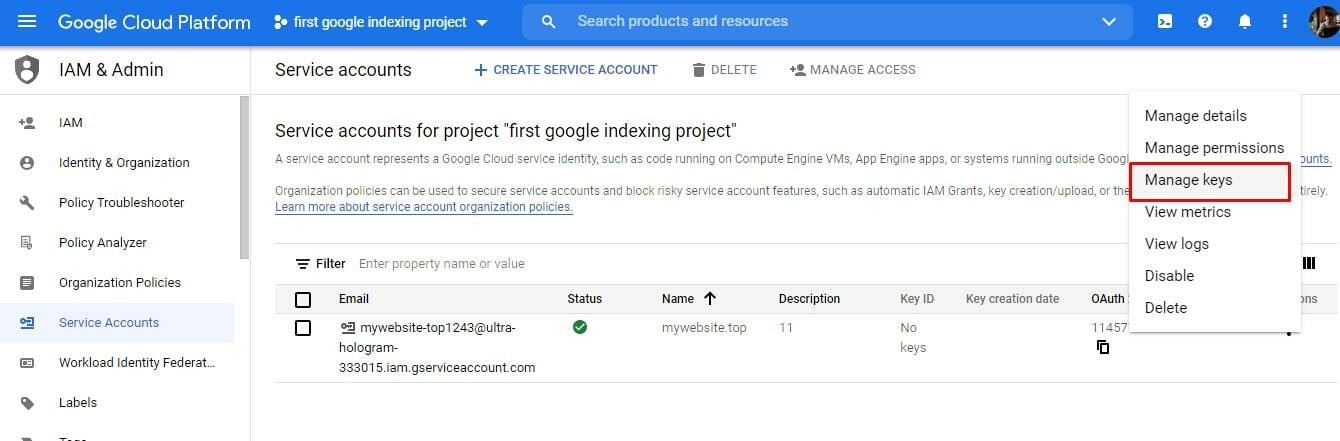Click the description value 11
The width and height of the screenshot is (1340, 441).
pyautogui.click(x=786, y=328)
